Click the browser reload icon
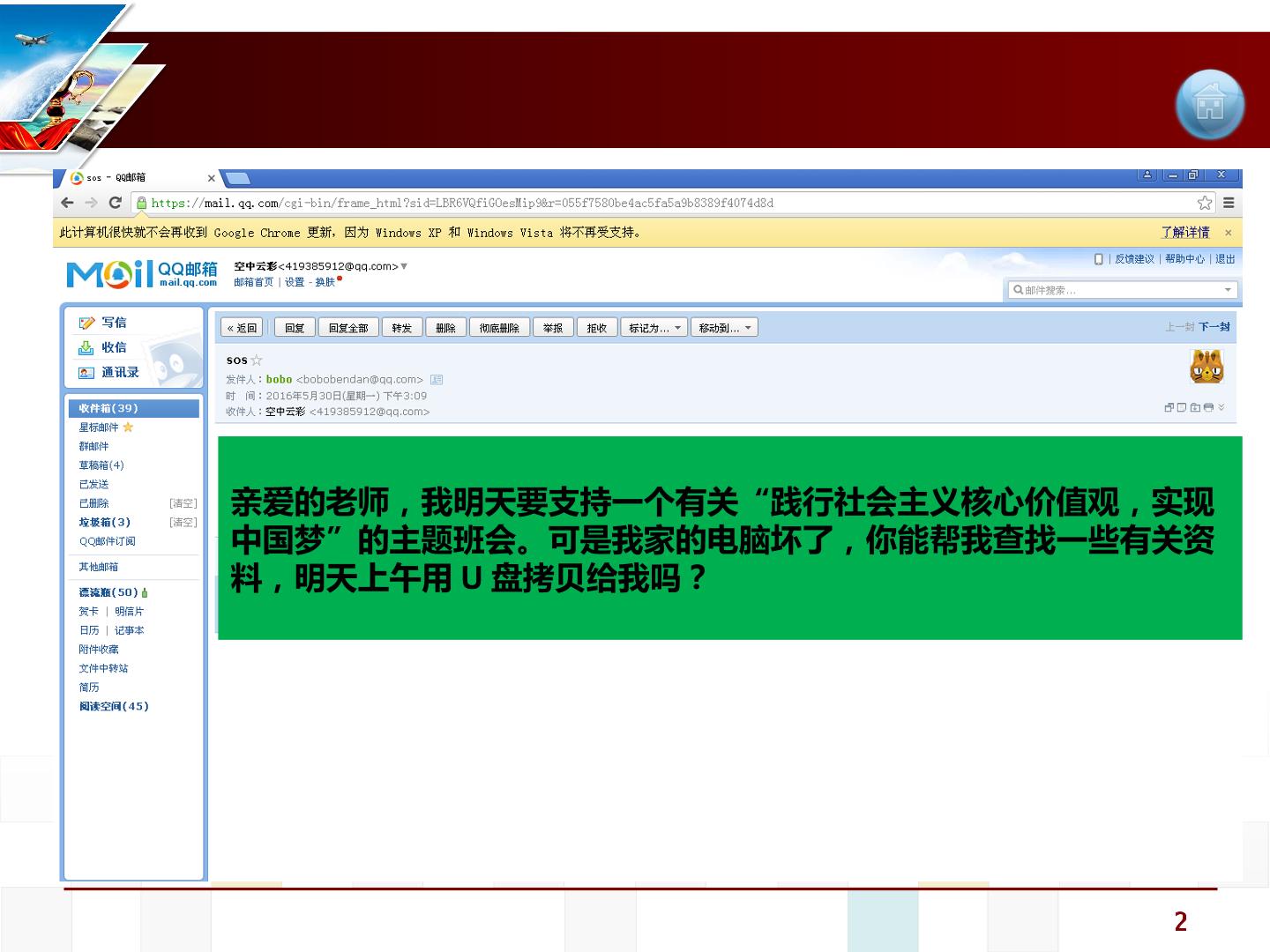The width and height of the screenshot is (1270, 952). pyautogui.click(x=115, y=203)
